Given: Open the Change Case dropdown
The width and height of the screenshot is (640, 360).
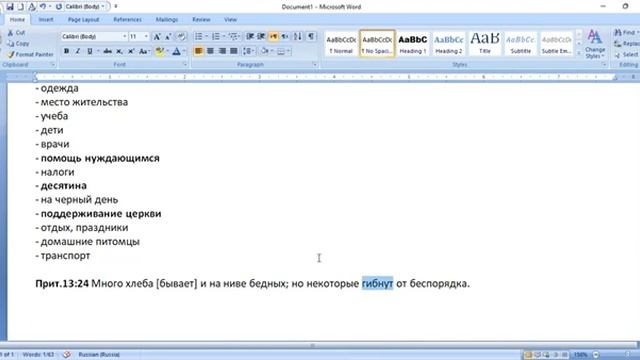Looking at the screenshot, I should tap(144, 51).
